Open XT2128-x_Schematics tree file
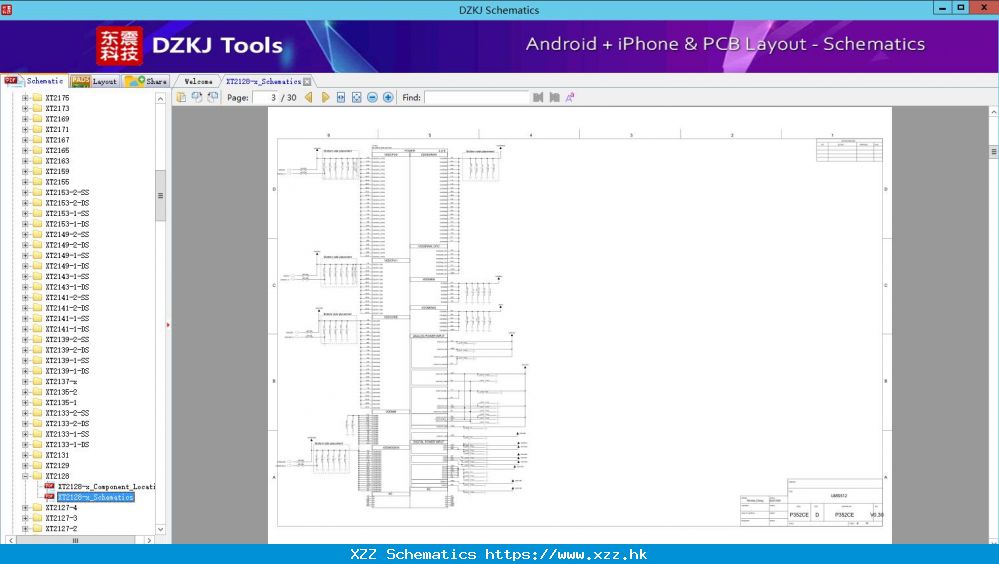Viewport: 999px width, 564px height. tap(96, 497)
